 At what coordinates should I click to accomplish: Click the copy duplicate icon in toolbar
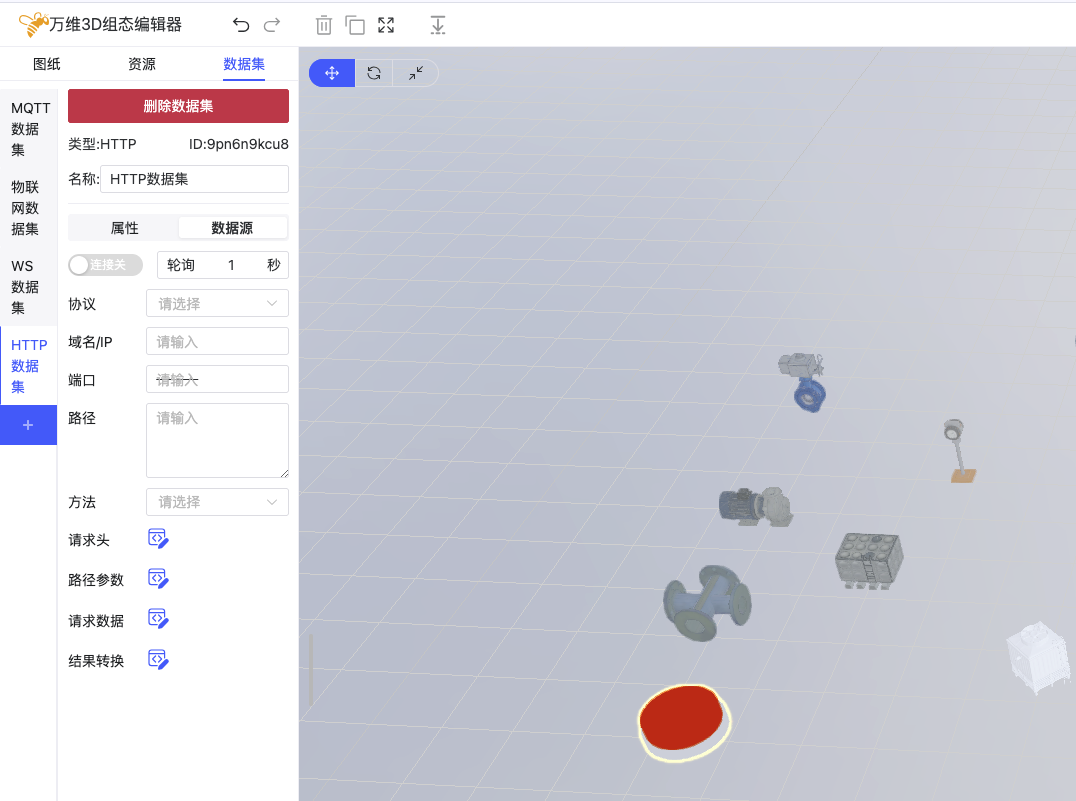[355, 25]
